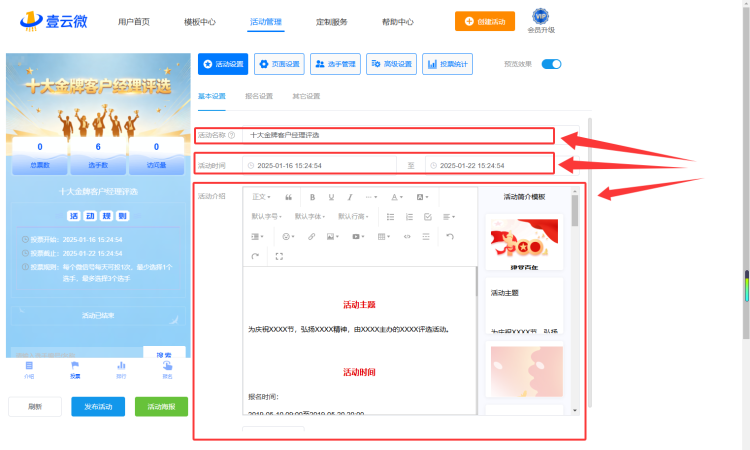Undo the last edit in the editor
The width and height of the screenshot is (750, 450).
click(x=450, y=237)
